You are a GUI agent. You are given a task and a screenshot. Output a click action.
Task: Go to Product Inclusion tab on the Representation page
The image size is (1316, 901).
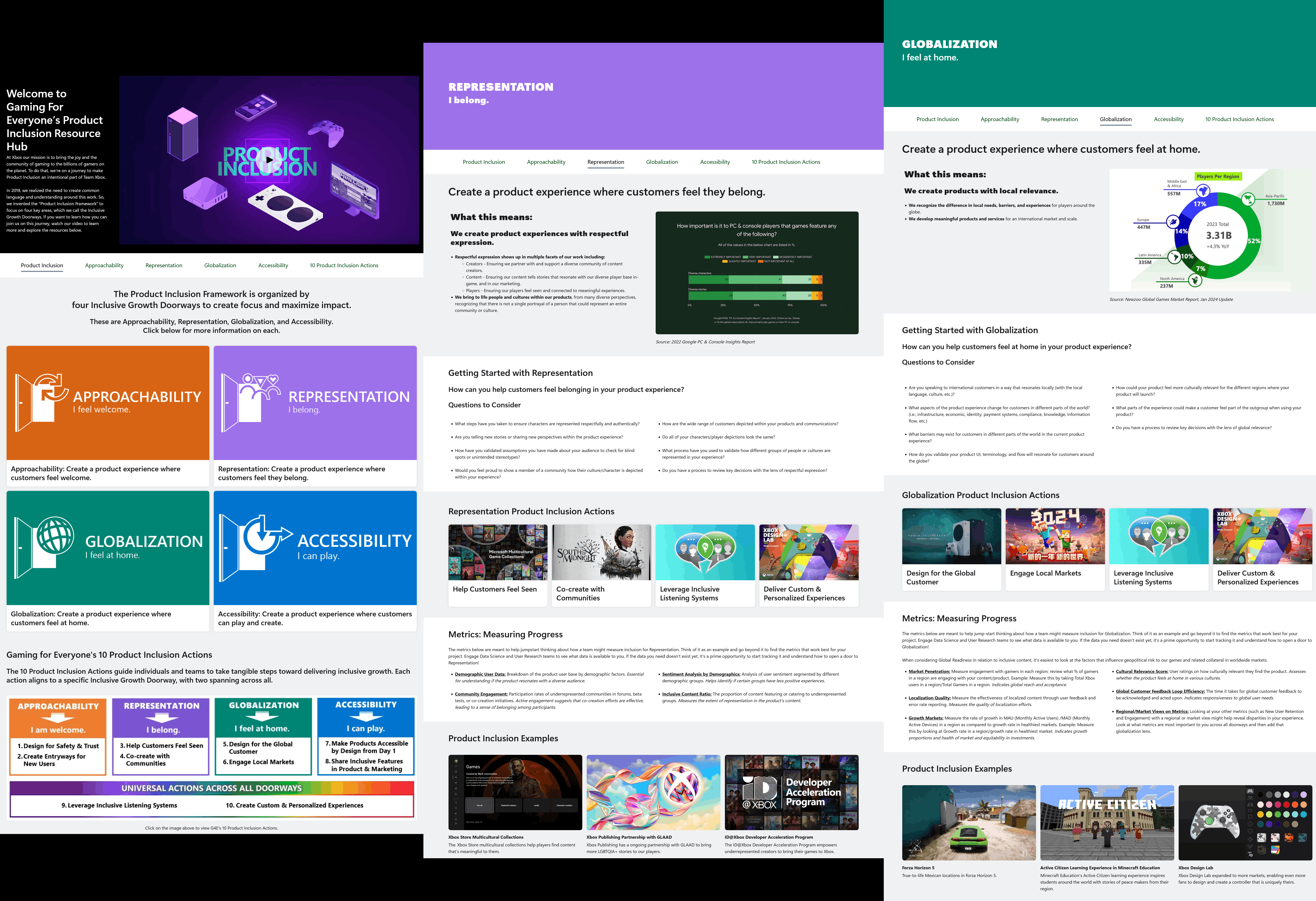(x=484, y=162)
